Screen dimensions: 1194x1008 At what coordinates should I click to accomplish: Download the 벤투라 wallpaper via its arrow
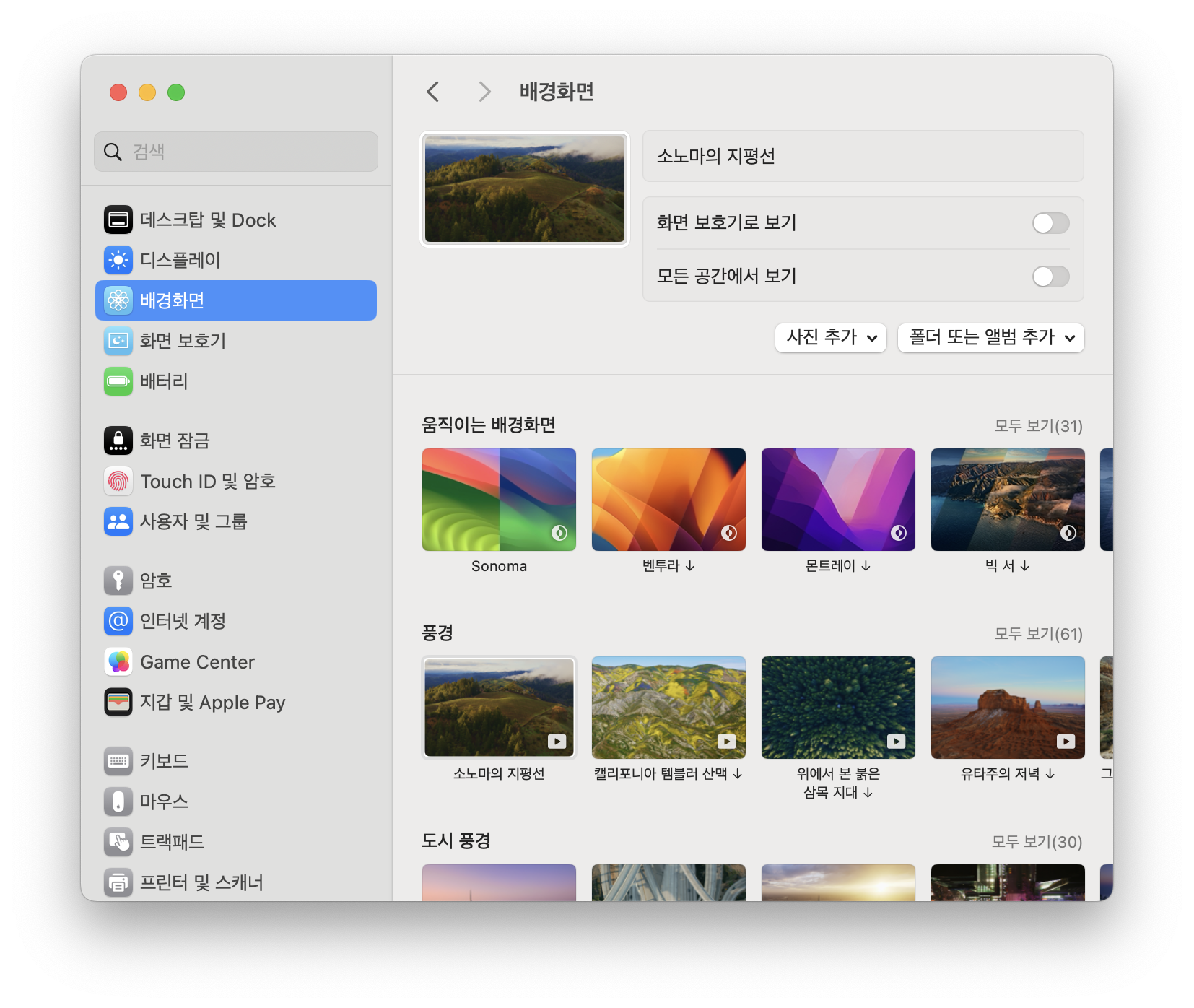[x=689, y=566]
